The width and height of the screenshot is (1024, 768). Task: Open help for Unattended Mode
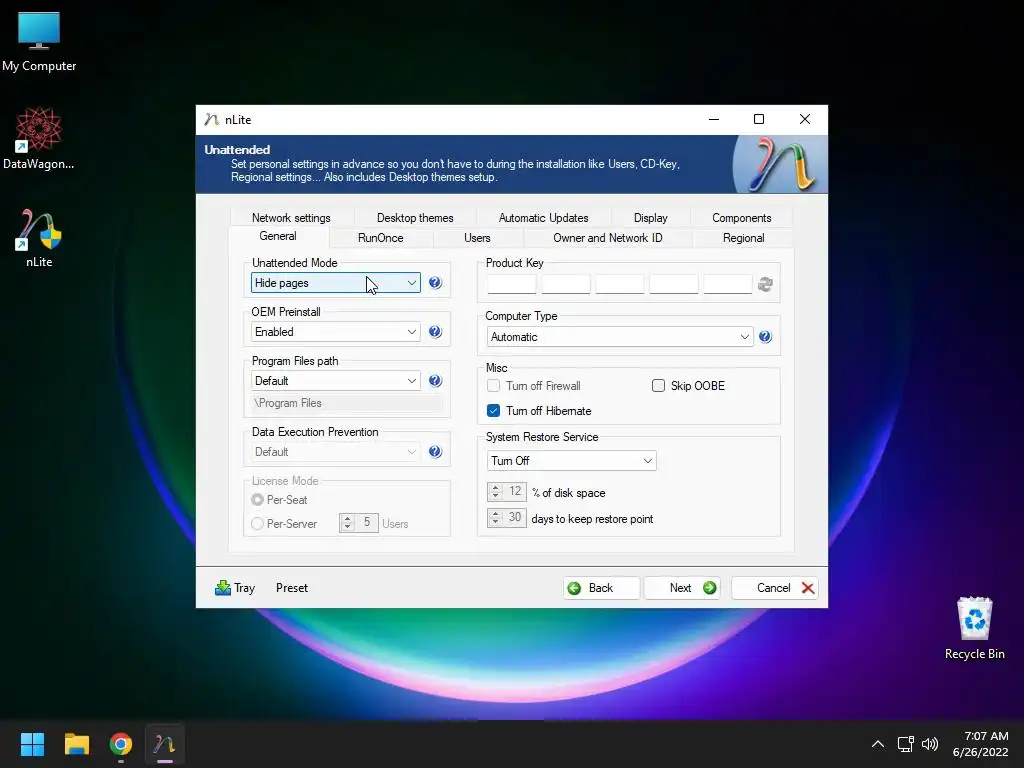[435, 283]
